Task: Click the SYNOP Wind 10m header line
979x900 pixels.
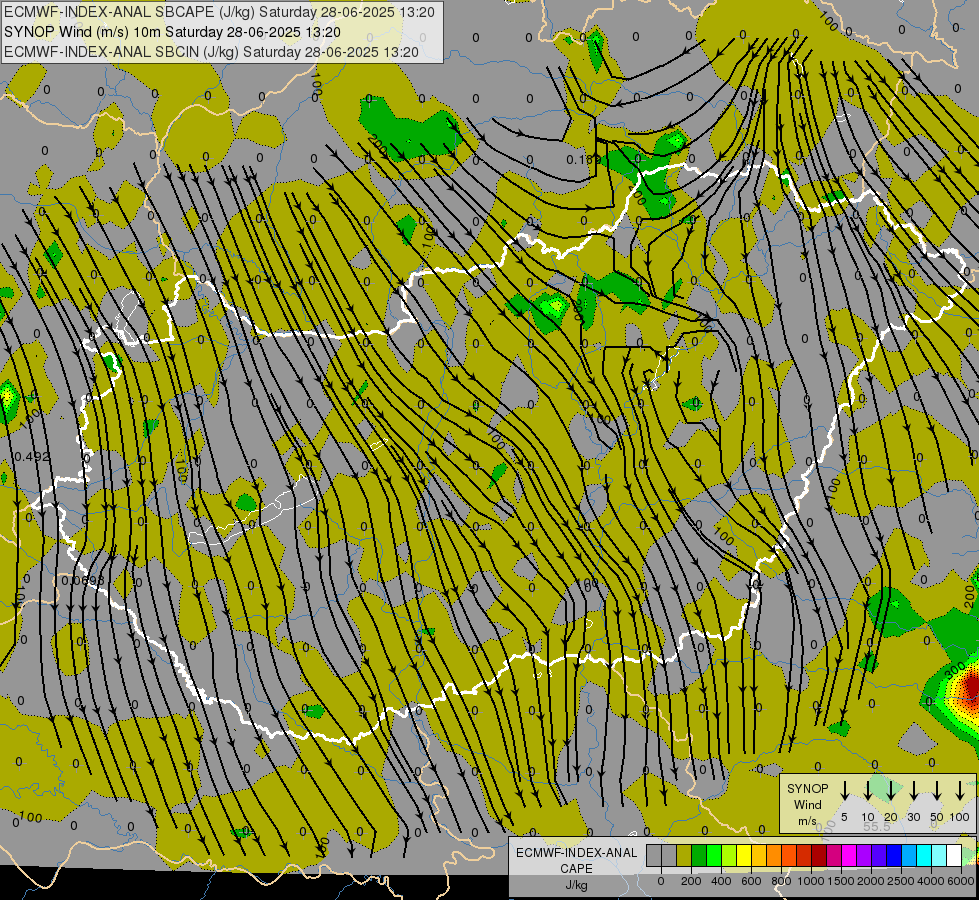Action: pos(172,32)
